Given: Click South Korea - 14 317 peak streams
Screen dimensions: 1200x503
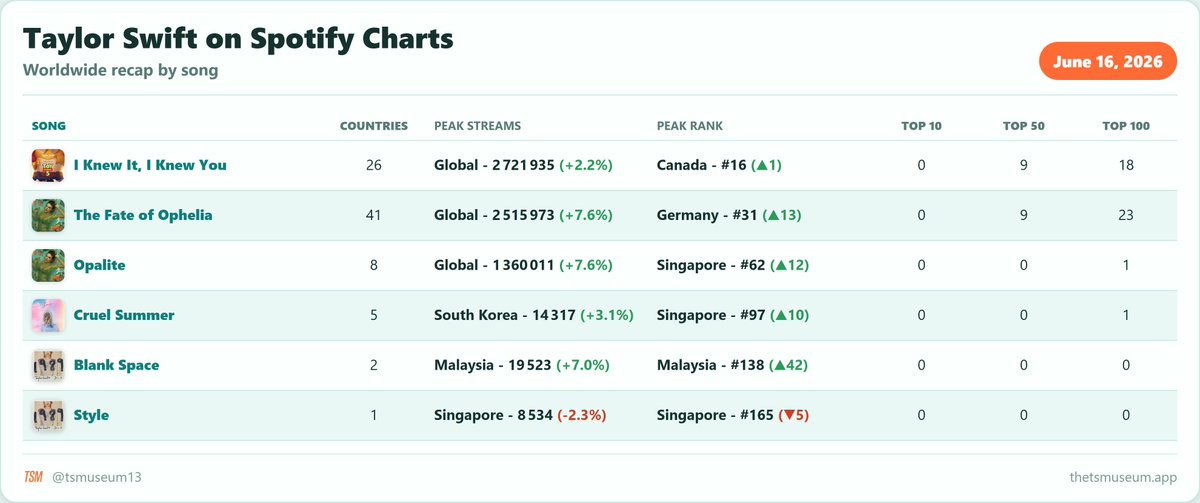Looking at the screenshot, I should [534, 315].
